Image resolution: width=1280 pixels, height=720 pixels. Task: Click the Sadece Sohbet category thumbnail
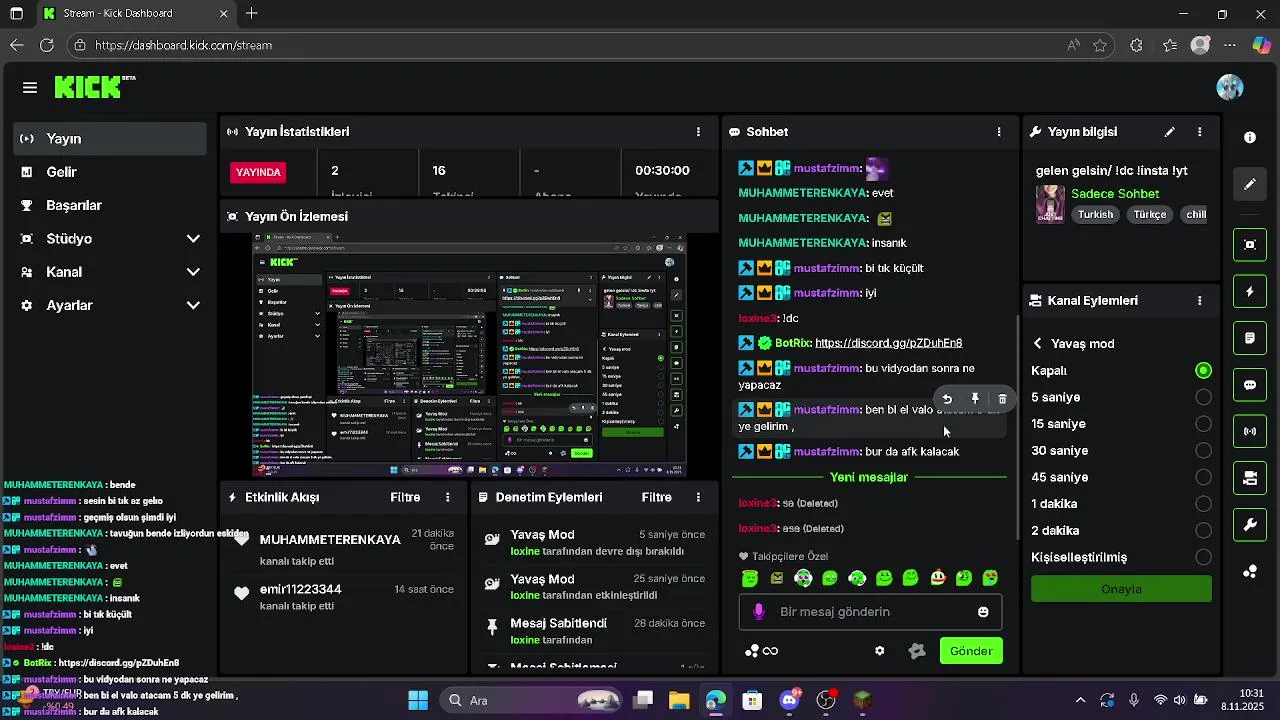pos(1050,203)
